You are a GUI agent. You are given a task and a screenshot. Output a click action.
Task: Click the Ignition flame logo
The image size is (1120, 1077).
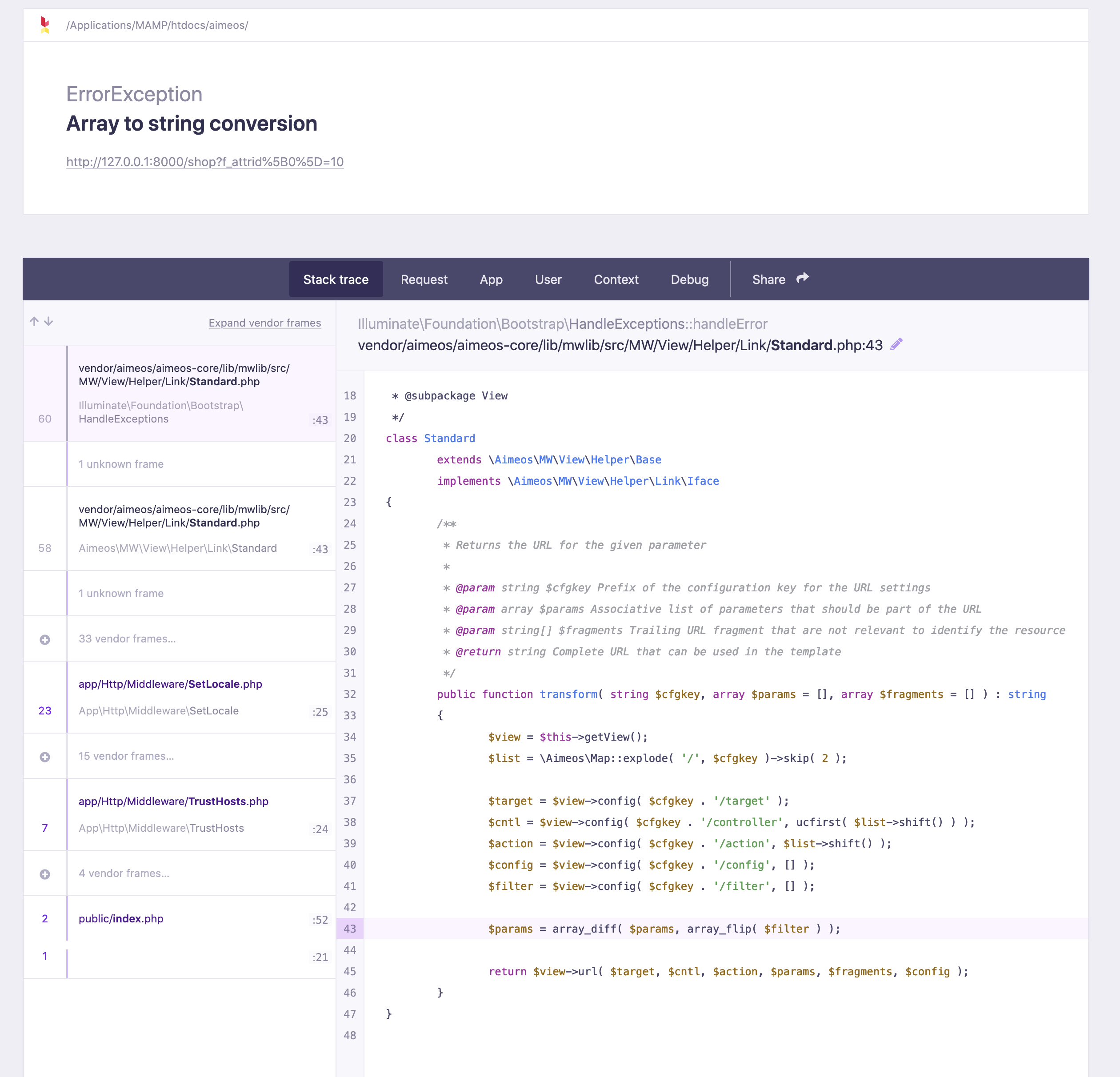point(44,24)
